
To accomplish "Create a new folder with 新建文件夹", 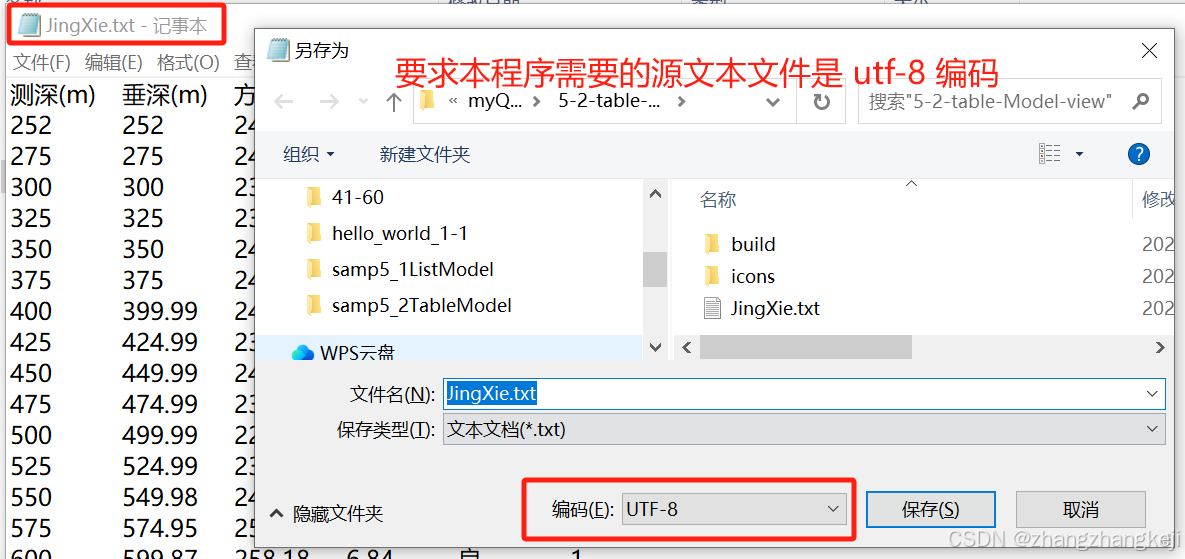I will pos(425,154).
